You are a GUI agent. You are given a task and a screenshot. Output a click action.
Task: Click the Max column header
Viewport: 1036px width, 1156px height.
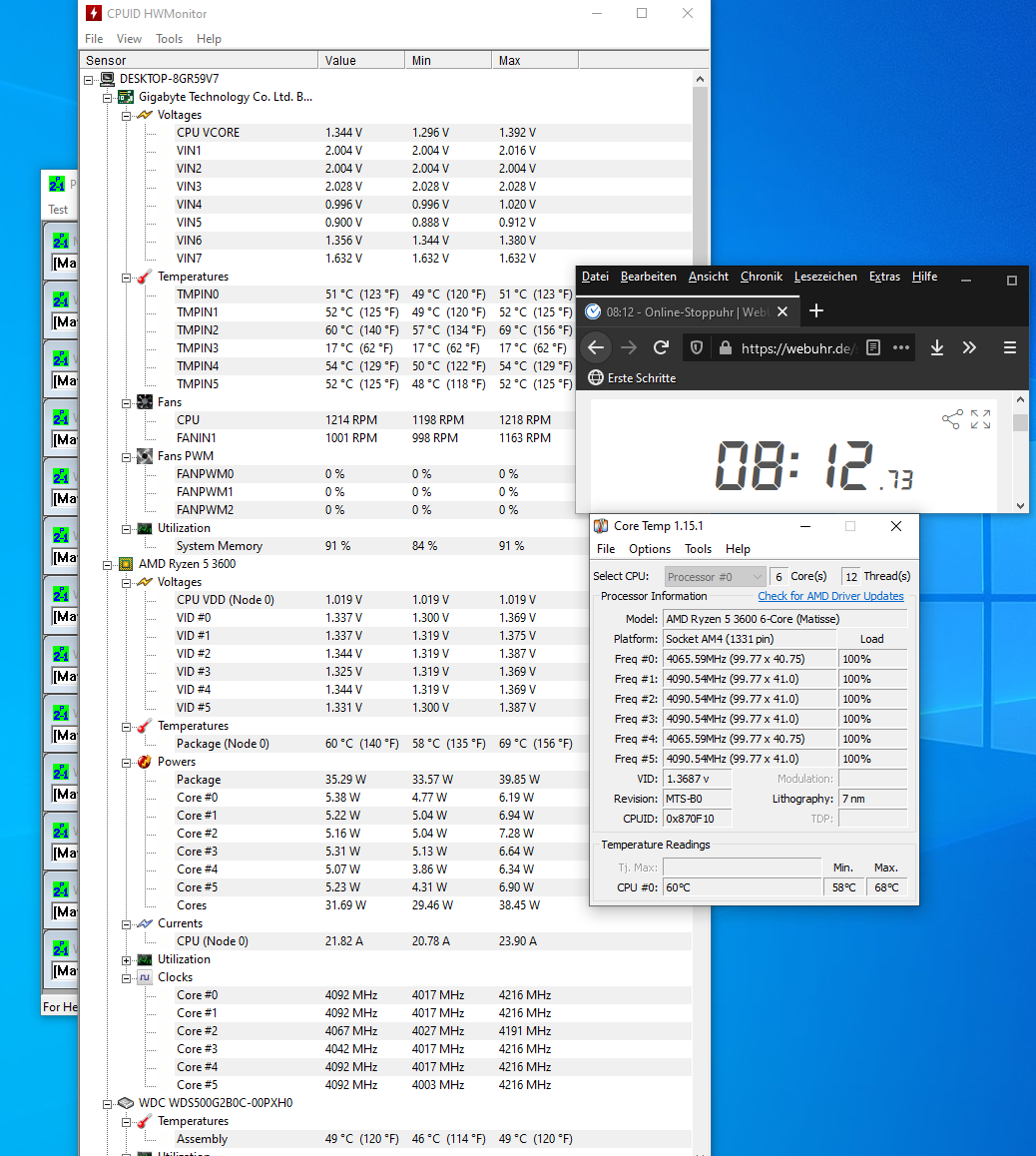[535, 61]
